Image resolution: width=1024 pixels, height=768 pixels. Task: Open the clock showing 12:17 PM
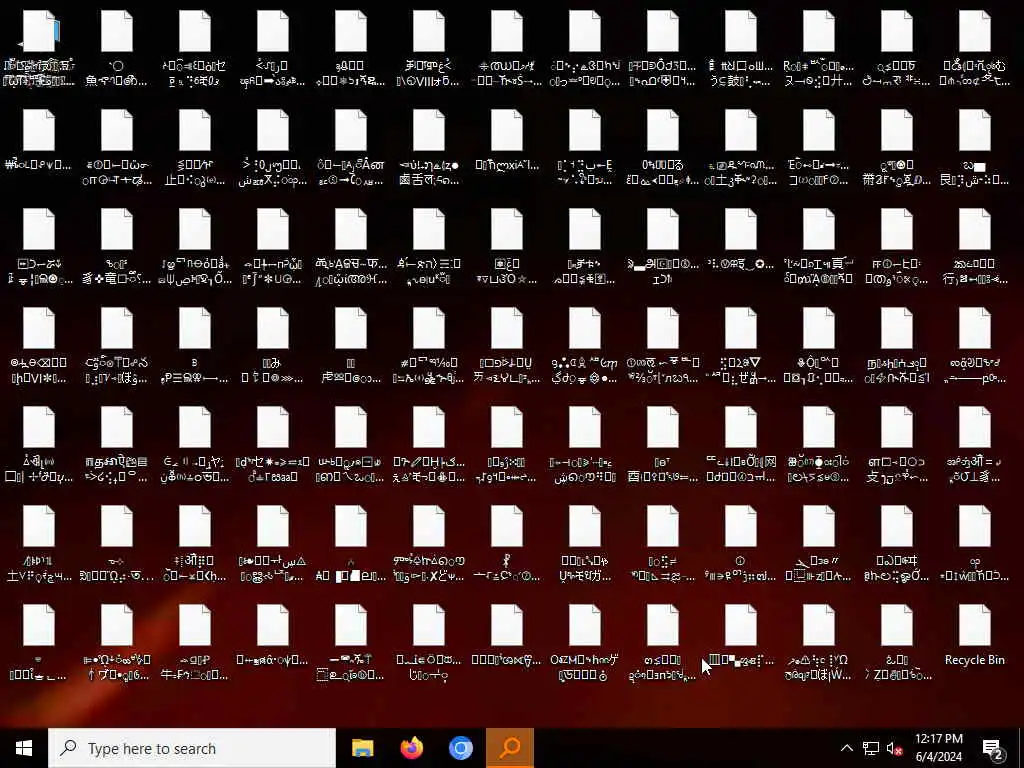tap(938, 748)
